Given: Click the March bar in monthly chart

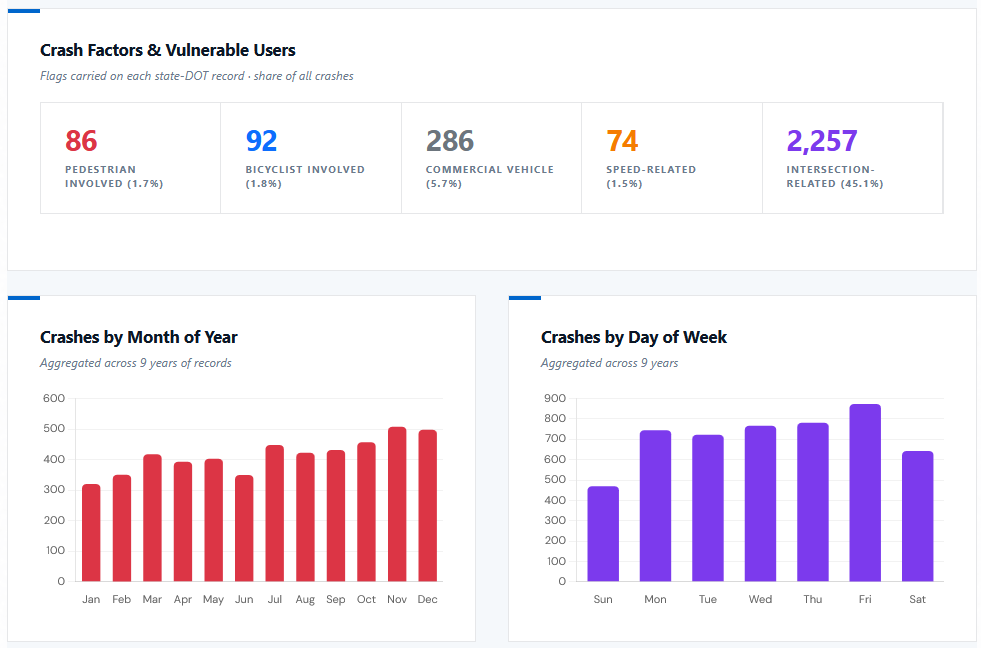Looking at the screenshot, I should 153,518.
